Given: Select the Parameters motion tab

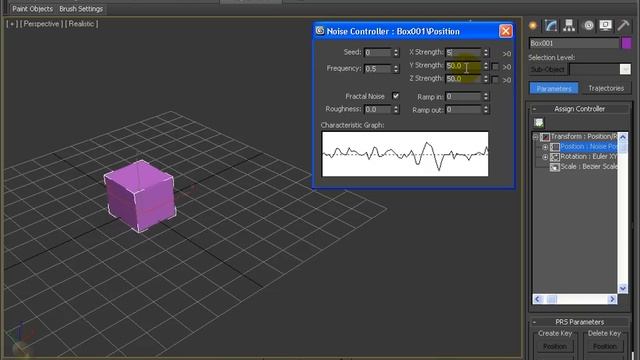Looking at the screenshot, I should click(x=554, y=88).
